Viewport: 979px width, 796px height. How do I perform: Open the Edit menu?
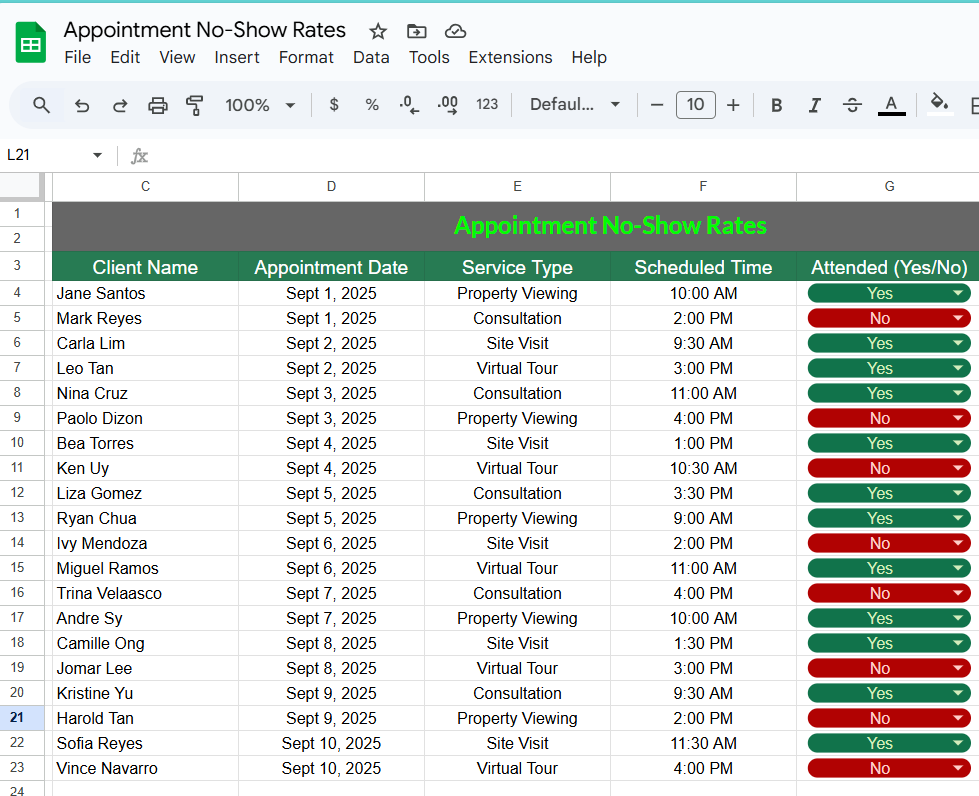coord(125,57)
